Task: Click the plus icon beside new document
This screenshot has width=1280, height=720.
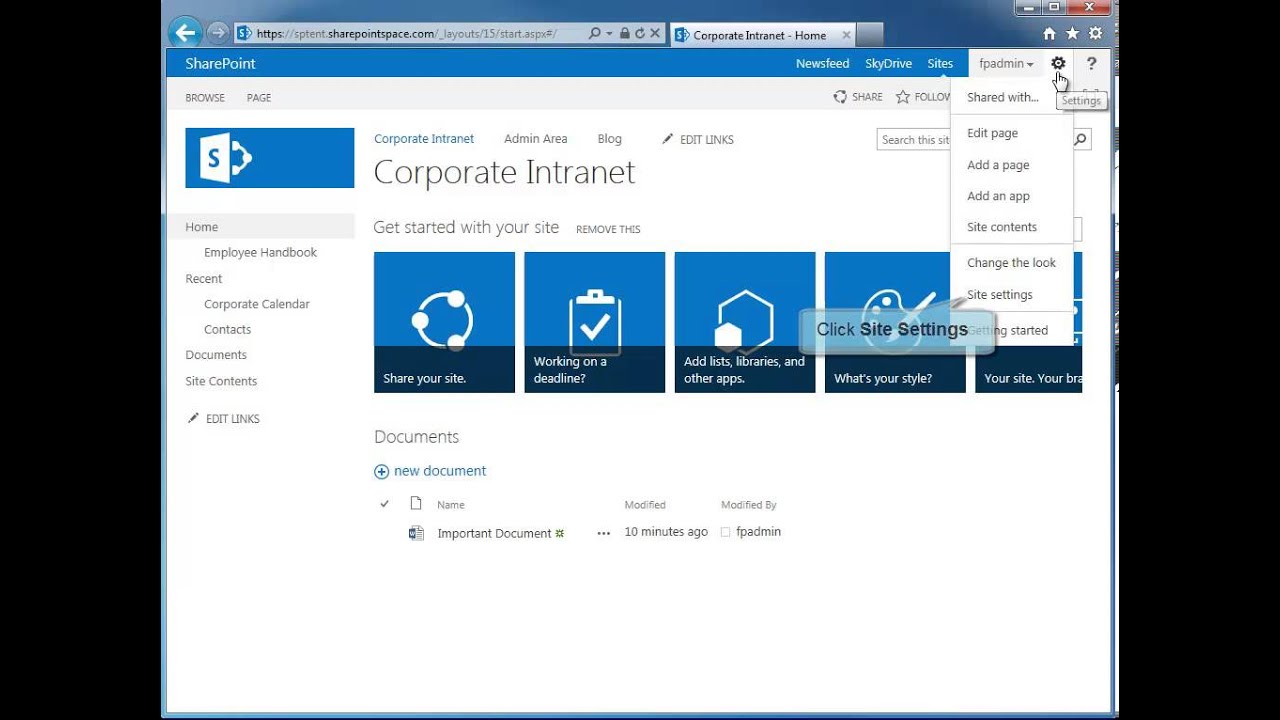Action: coord(381,471)
